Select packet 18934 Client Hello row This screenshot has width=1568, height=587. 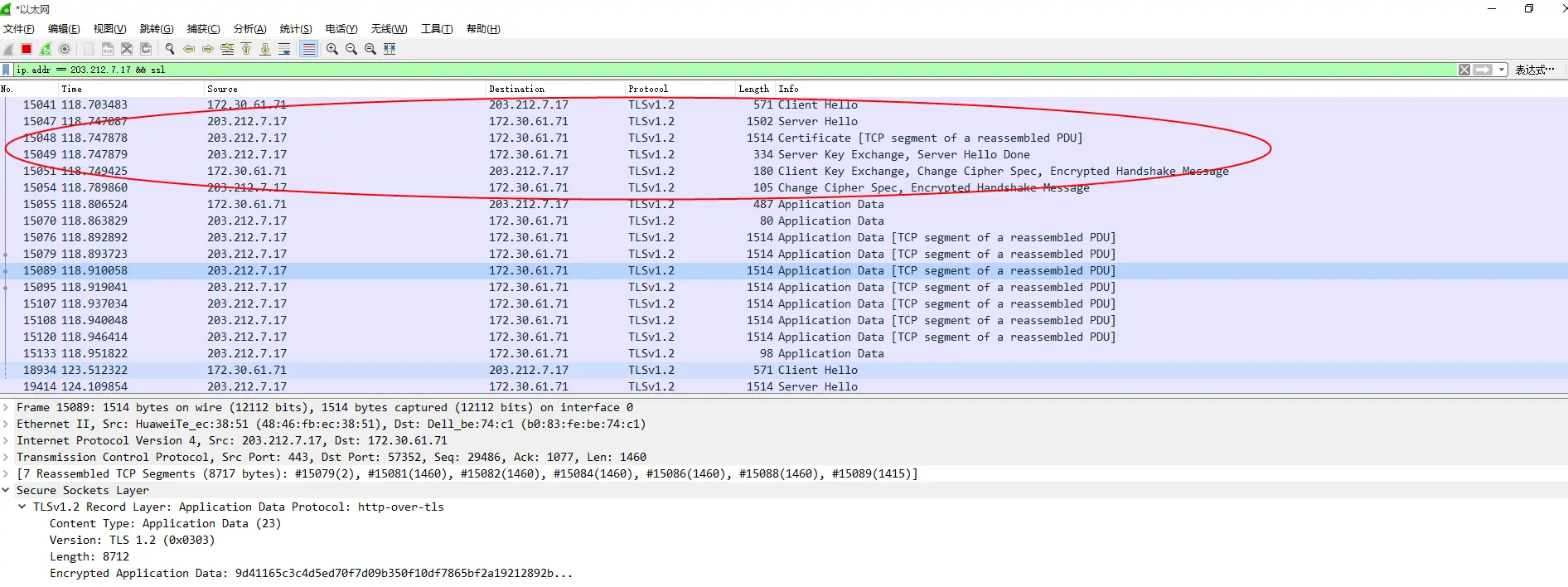pos(784,370)
